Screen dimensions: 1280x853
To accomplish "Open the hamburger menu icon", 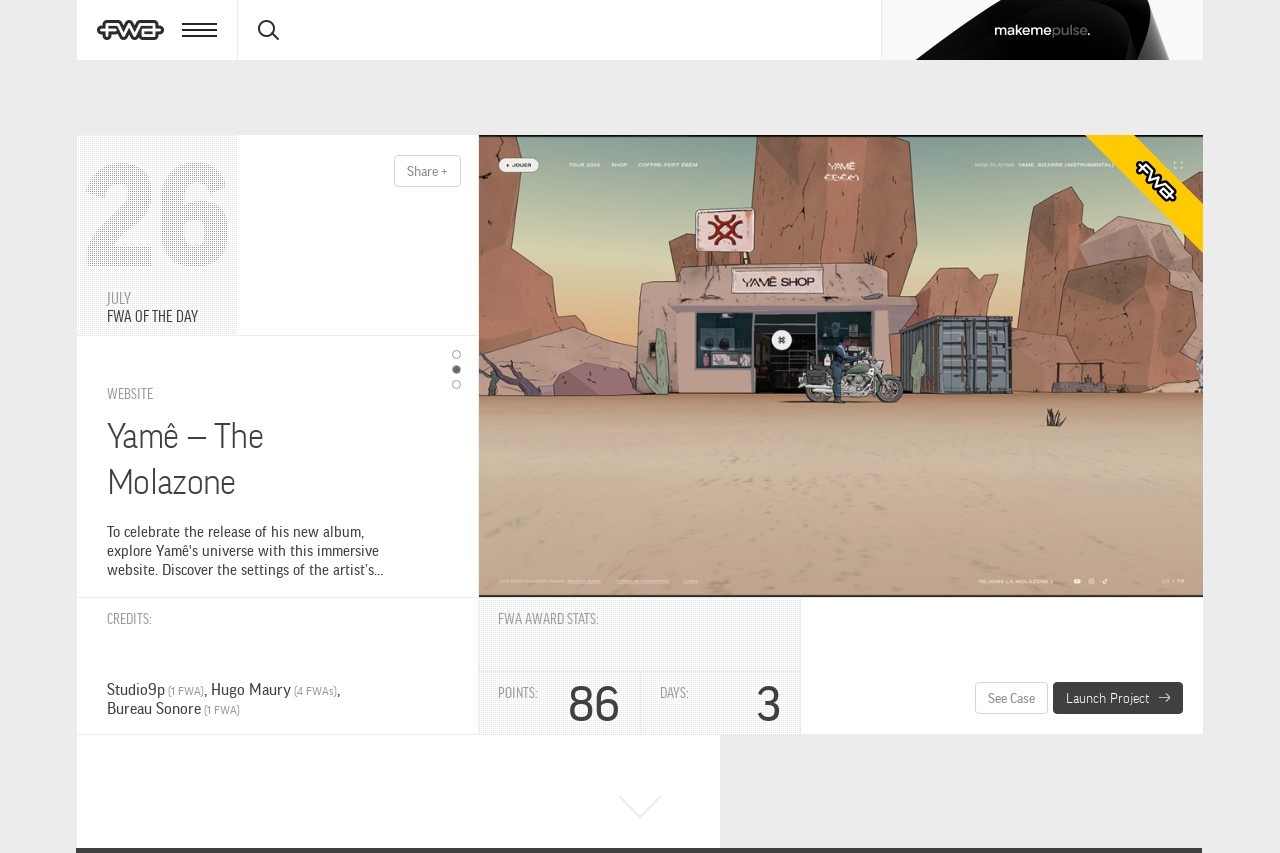I will (x=199, y=30).
